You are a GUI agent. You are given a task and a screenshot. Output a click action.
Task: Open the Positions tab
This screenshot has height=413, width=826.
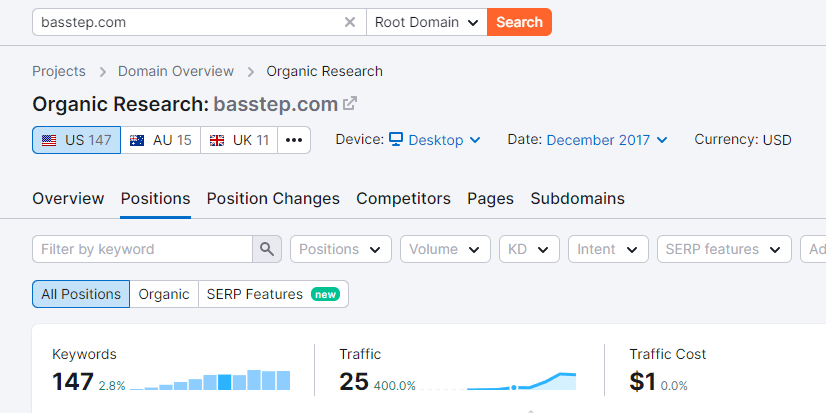pyautogui.click(x=155, y=199)
